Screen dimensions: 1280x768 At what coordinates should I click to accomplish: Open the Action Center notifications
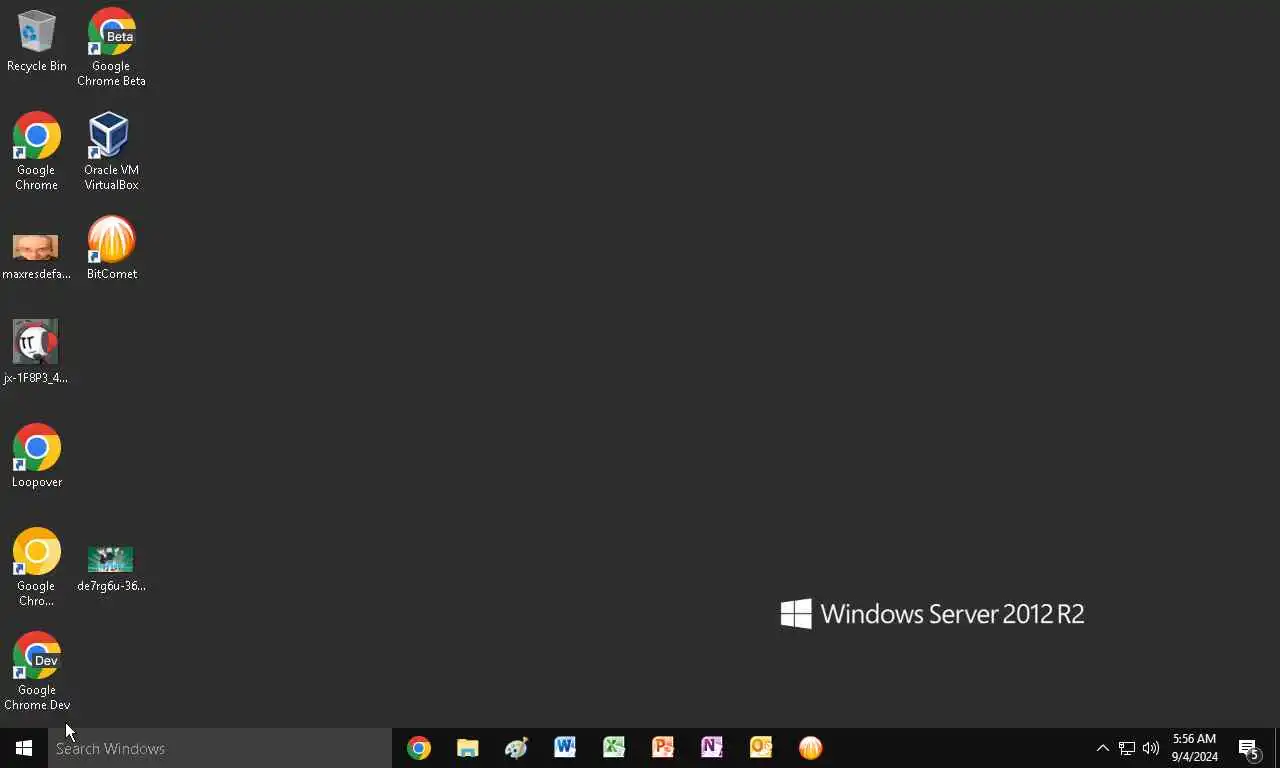click(1249, 748)
